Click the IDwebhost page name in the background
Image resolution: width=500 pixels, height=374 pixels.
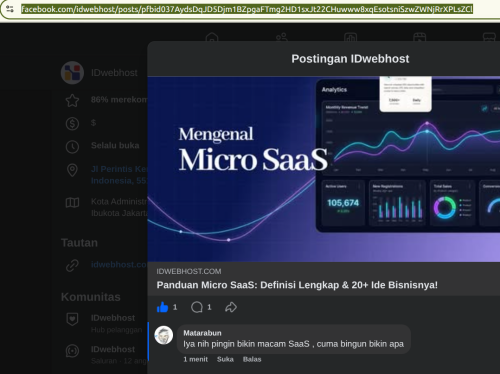point(114,73)
